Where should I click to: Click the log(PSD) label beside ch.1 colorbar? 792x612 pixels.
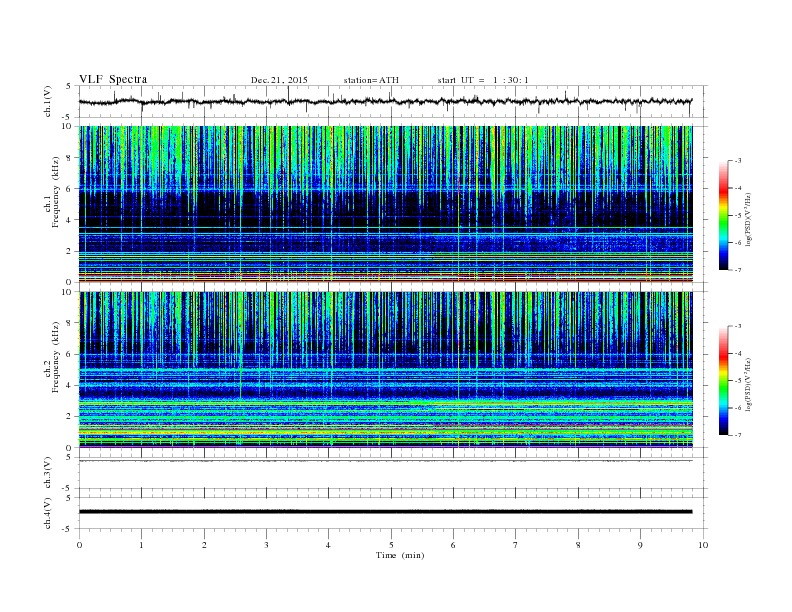click(749, 220)
